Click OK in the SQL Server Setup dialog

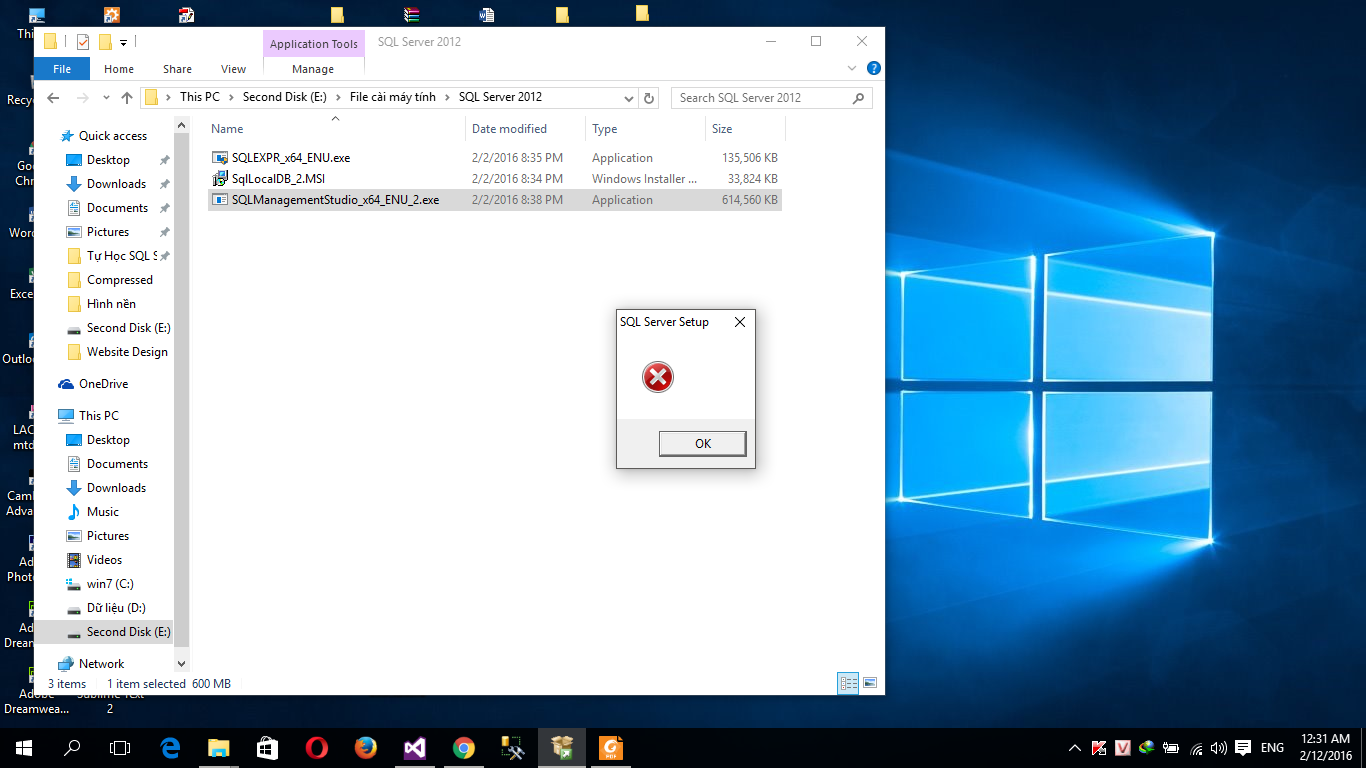(702, 443)
